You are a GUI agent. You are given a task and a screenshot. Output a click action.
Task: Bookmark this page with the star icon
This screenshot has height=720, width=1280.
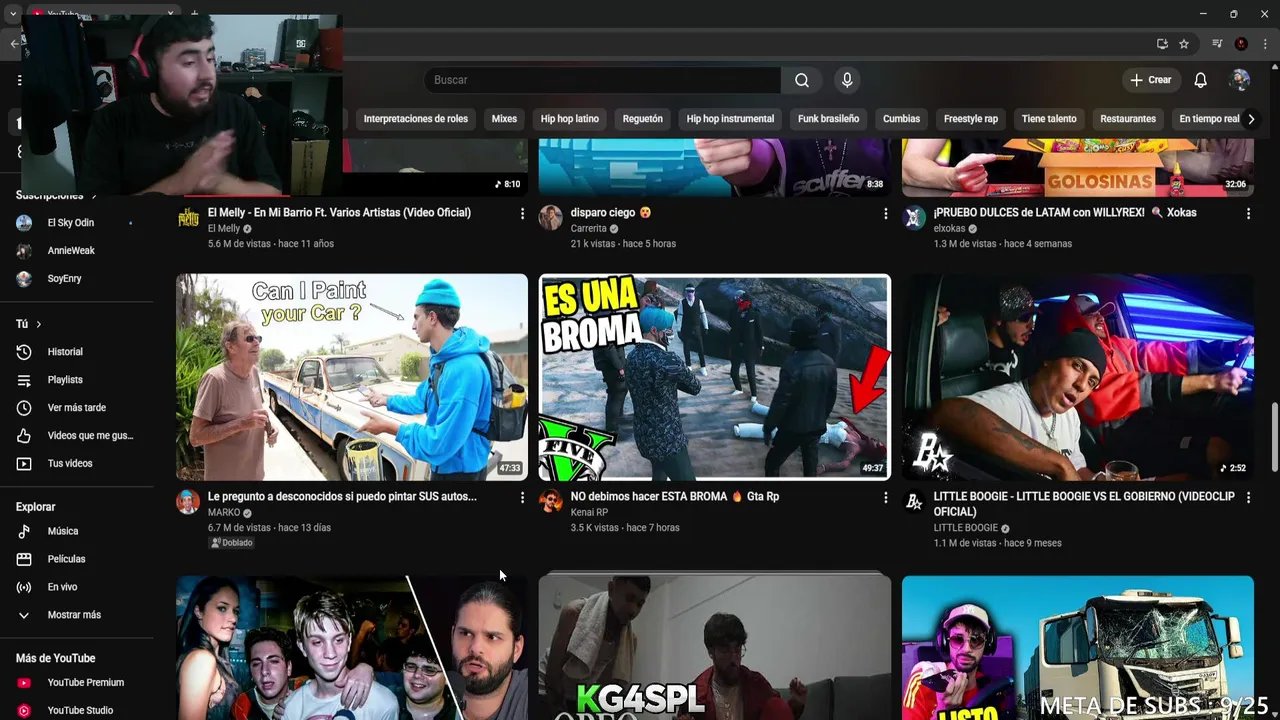tap(1184, 44)
